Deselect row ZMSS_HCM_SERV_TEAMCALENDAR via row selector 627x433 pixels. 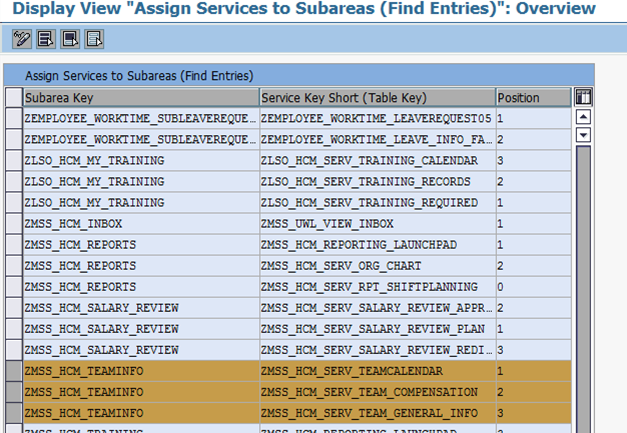[x=14, y=371]
